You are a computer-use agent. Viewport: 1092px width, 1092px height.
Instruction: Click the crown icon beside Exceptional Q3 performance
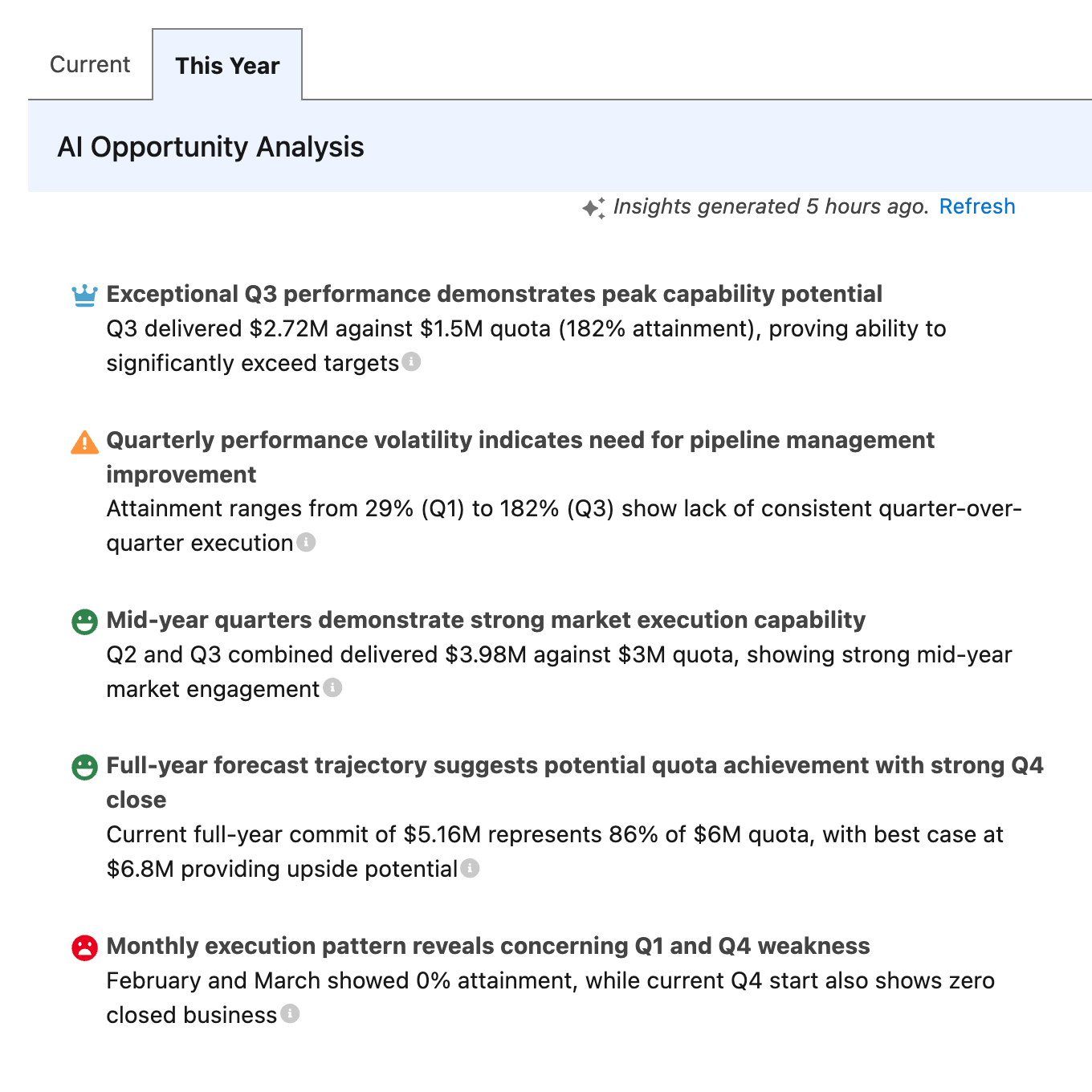84,295
